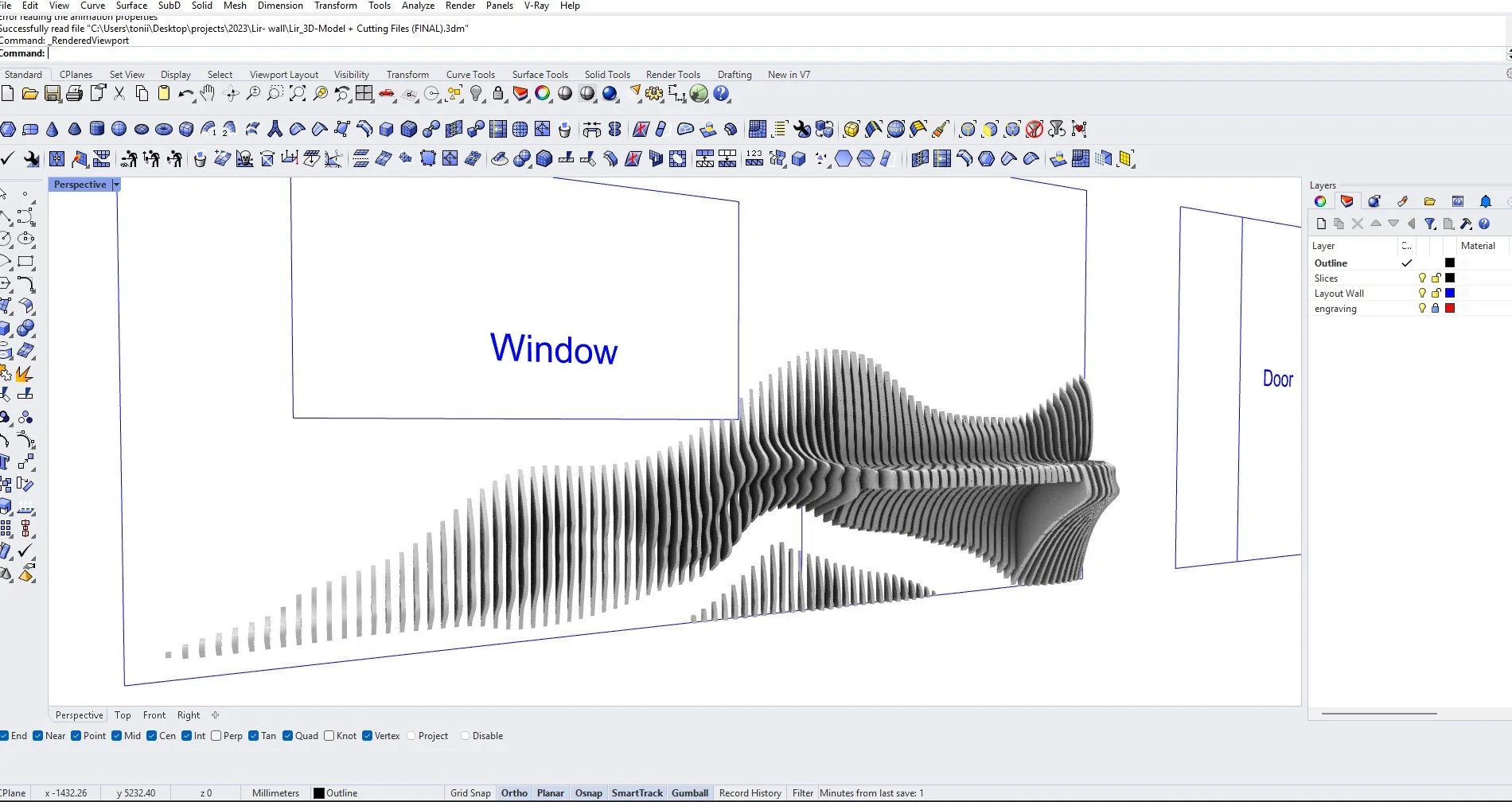Enable the Knot object snap checkbox
The image size is (1512, 802).
[329, 736]
